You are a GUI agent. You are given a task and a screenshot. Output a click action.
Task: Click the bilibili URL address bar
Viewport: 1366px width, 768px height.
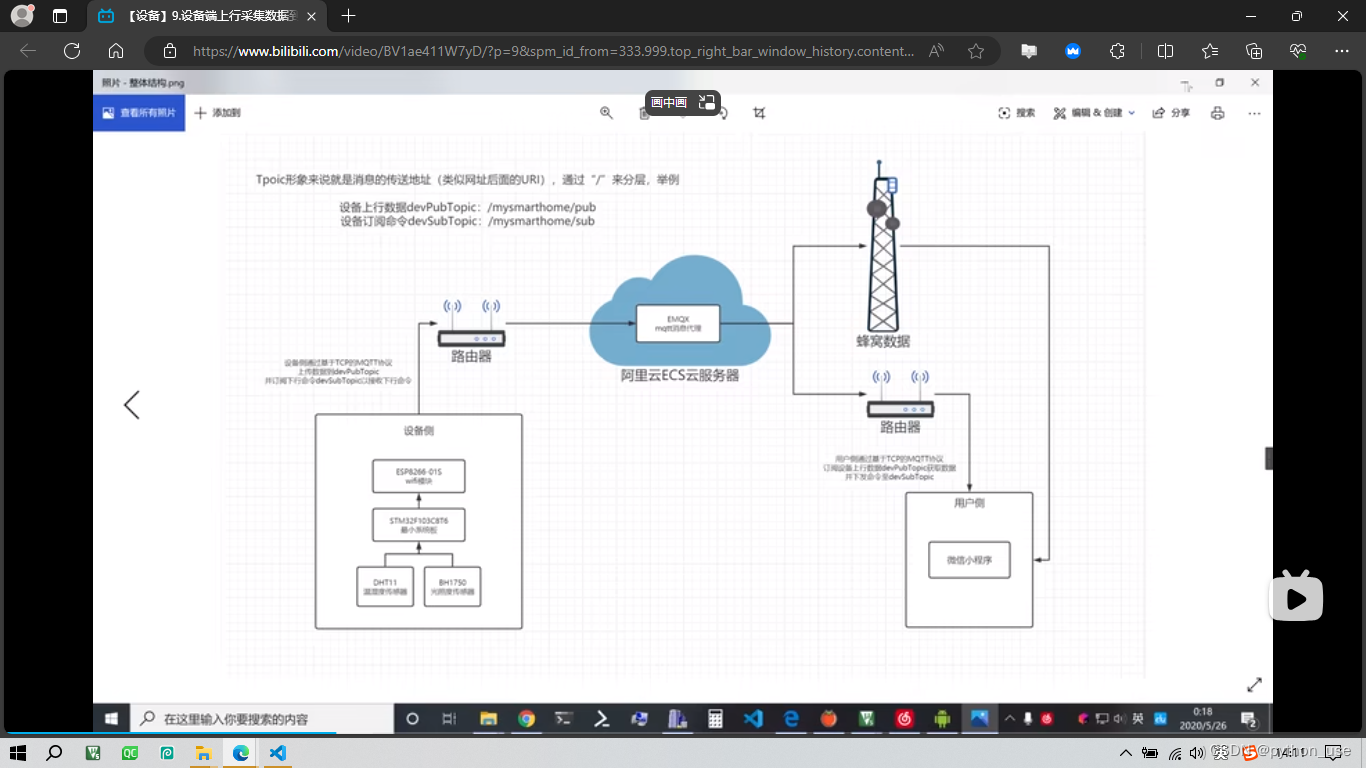point(553,51)
